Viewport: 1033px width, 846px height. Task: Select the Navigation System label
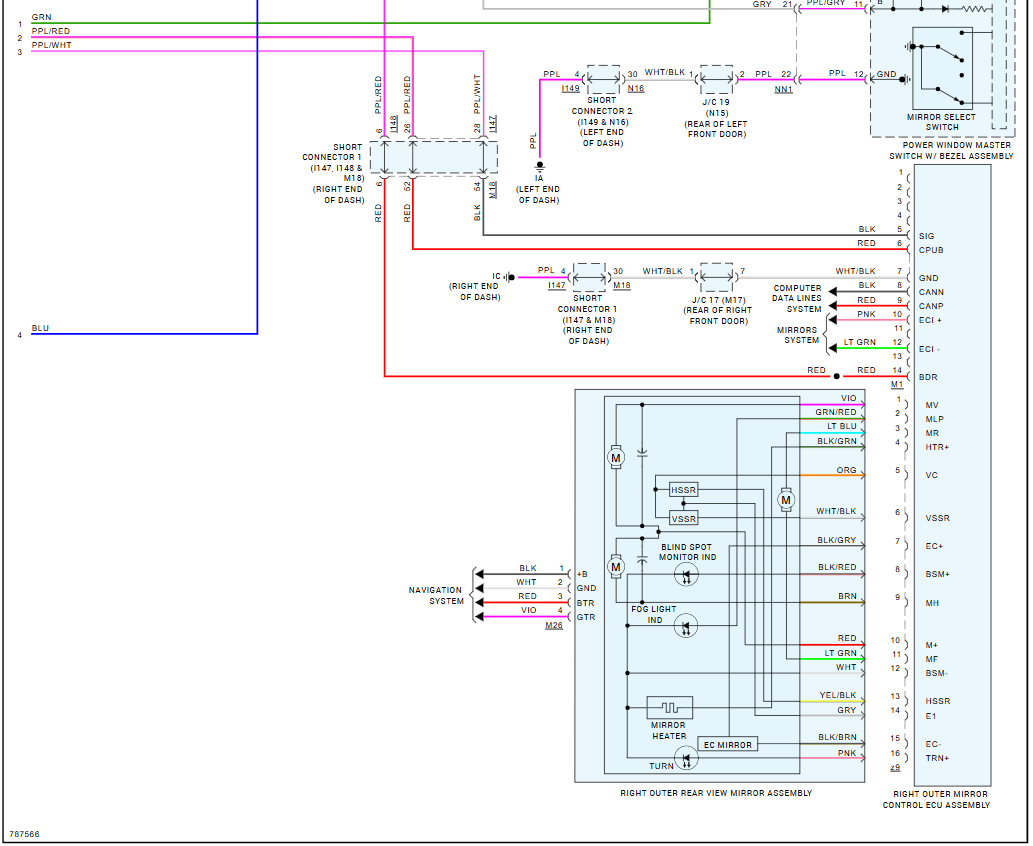coord(435,596)
